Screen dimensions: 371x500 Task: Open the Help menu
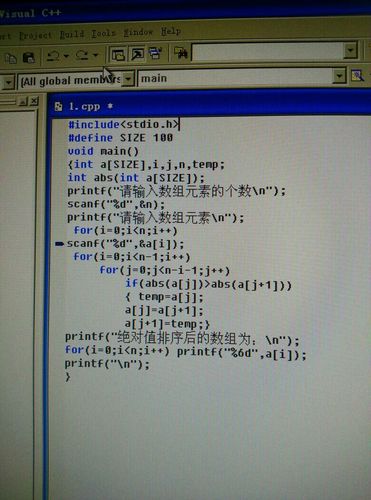pos(171,31)
